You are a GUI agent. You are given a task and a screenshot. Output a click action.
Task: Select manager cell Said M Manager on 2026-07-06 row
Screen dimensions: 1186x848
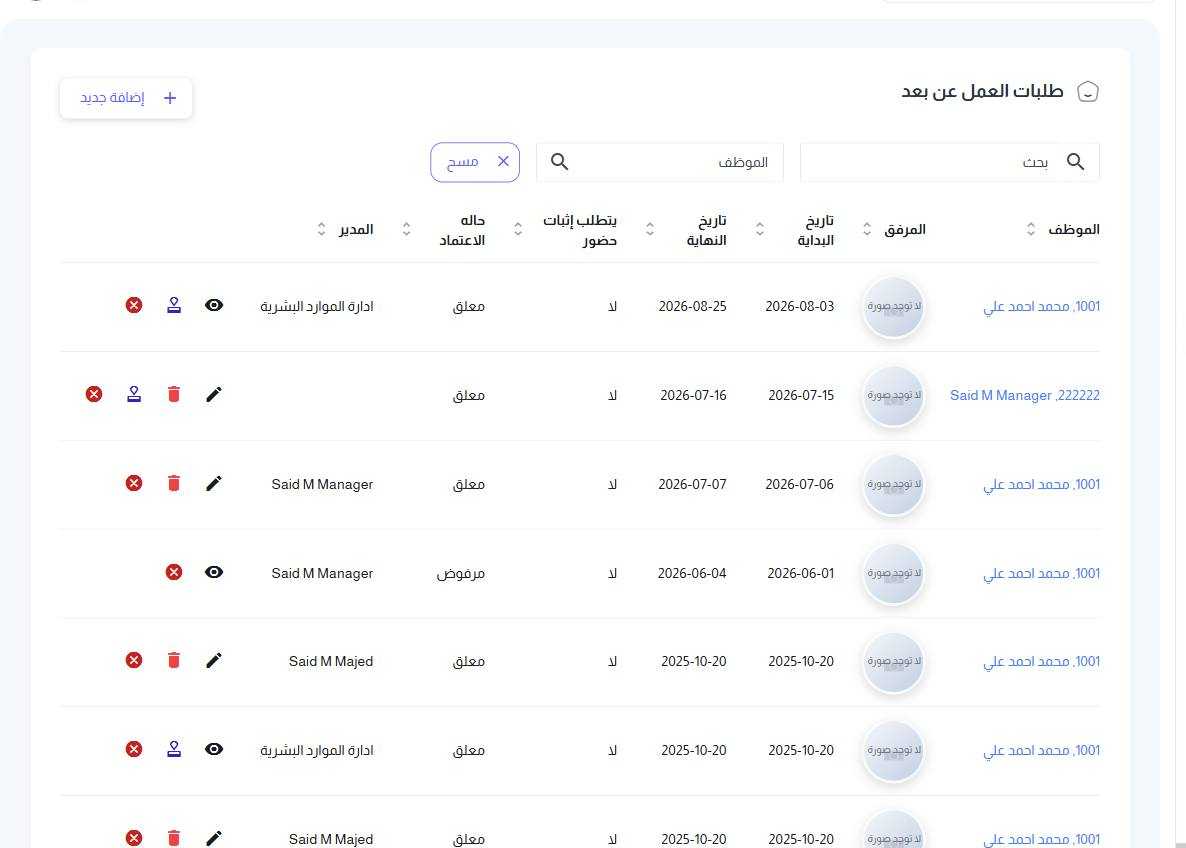pos(322,484)
